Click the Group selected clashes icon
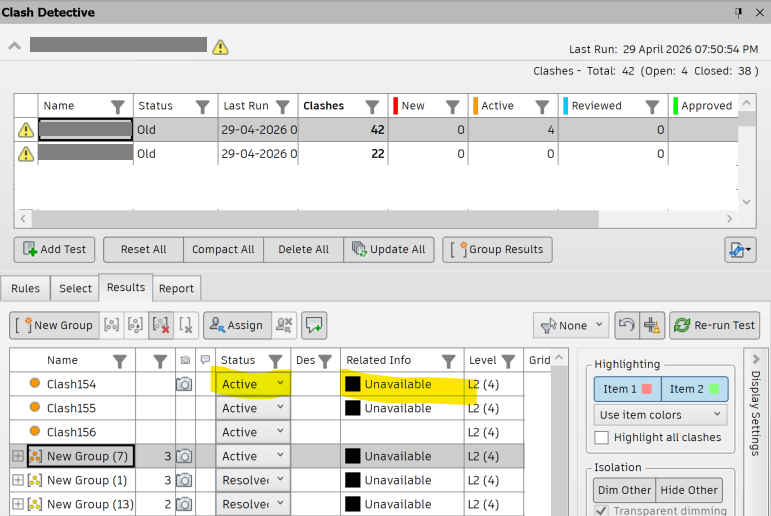The width and height of the screenshot is (771, 516). pos(112,325)
